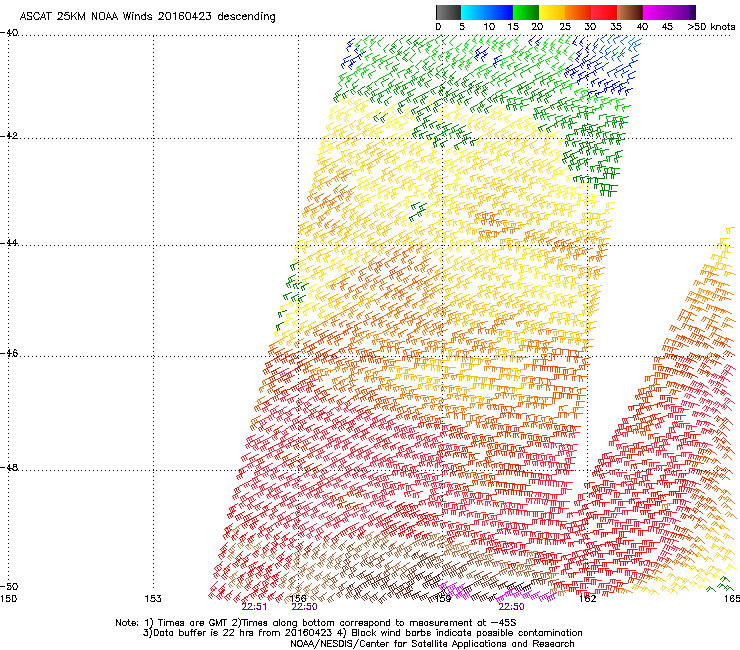Pick the red 30–35 knots legend swatch
The image size is (740, 650).
(x=604, y=12)
